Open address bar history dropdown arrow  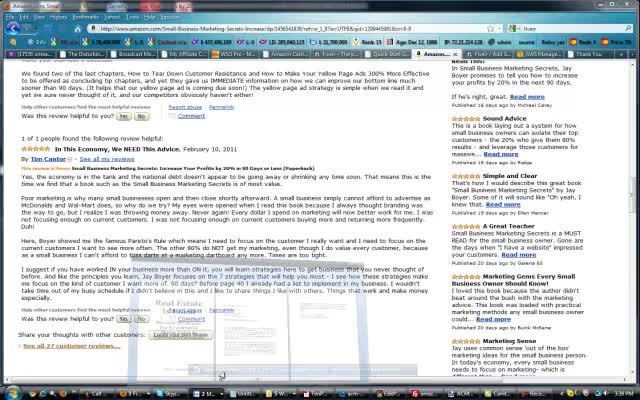500,29
